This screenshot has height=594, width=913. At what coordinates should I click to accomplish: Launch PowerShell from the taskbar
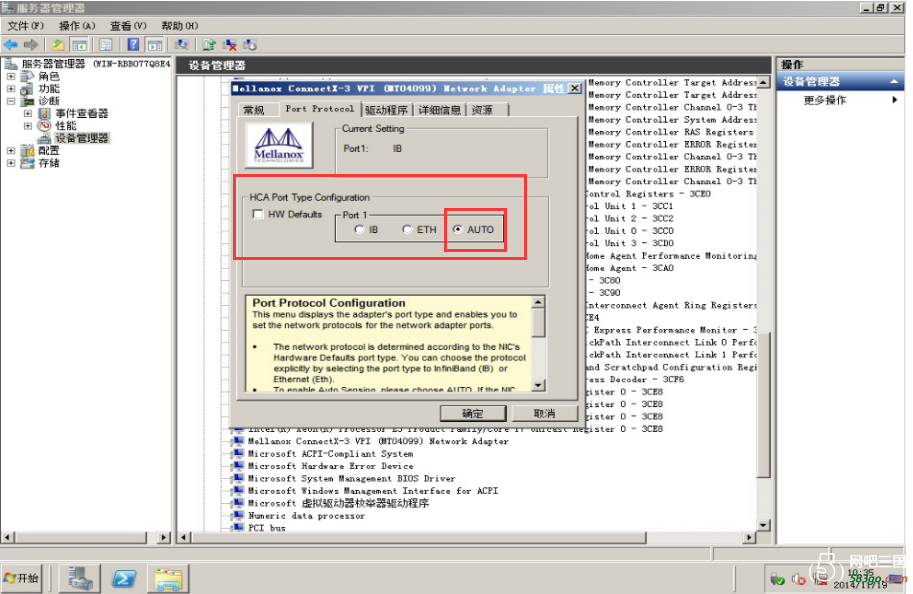click(x=124, y=579)
